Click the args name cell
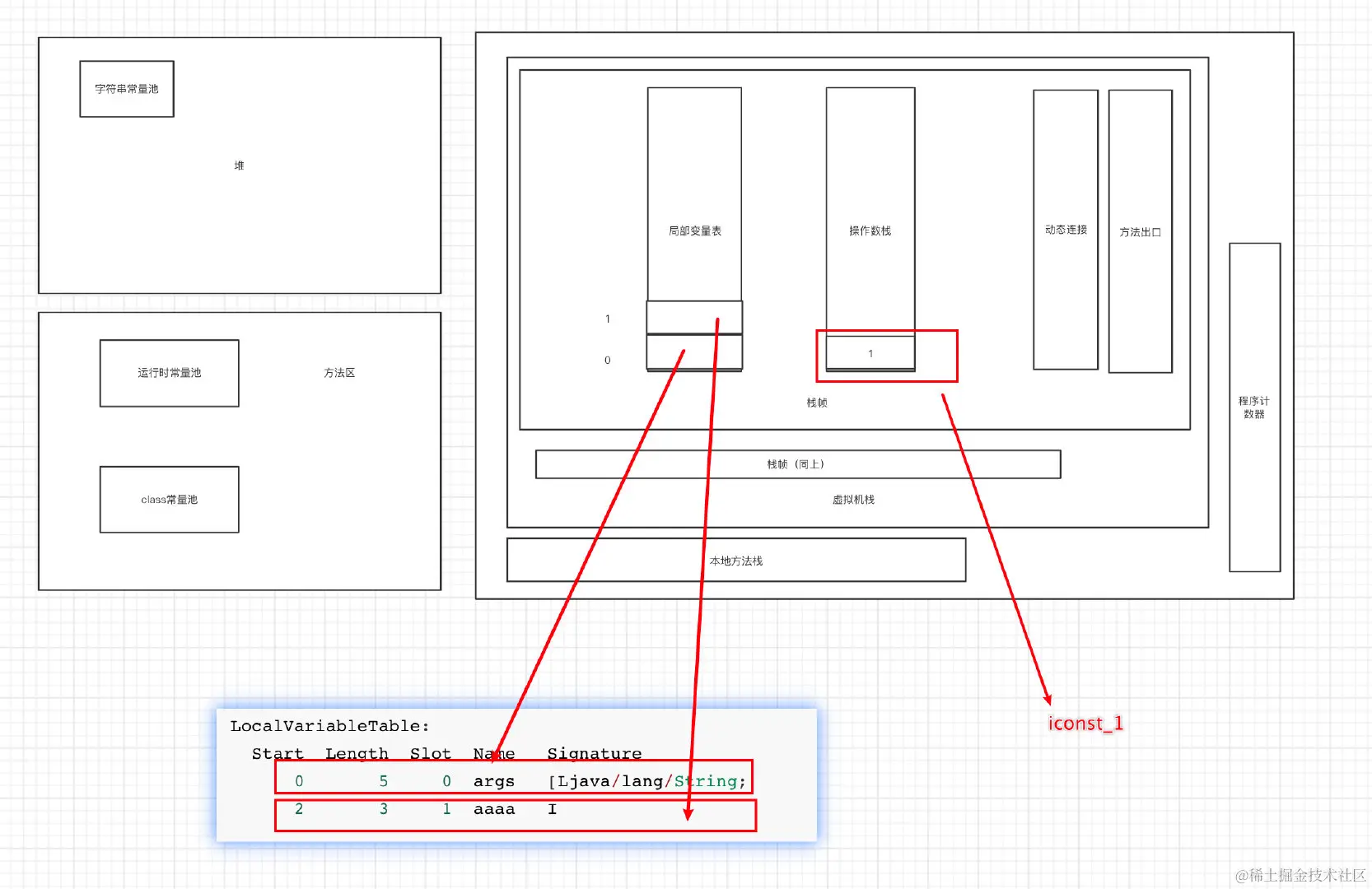 pyautogui.click(x=494, y=782)
